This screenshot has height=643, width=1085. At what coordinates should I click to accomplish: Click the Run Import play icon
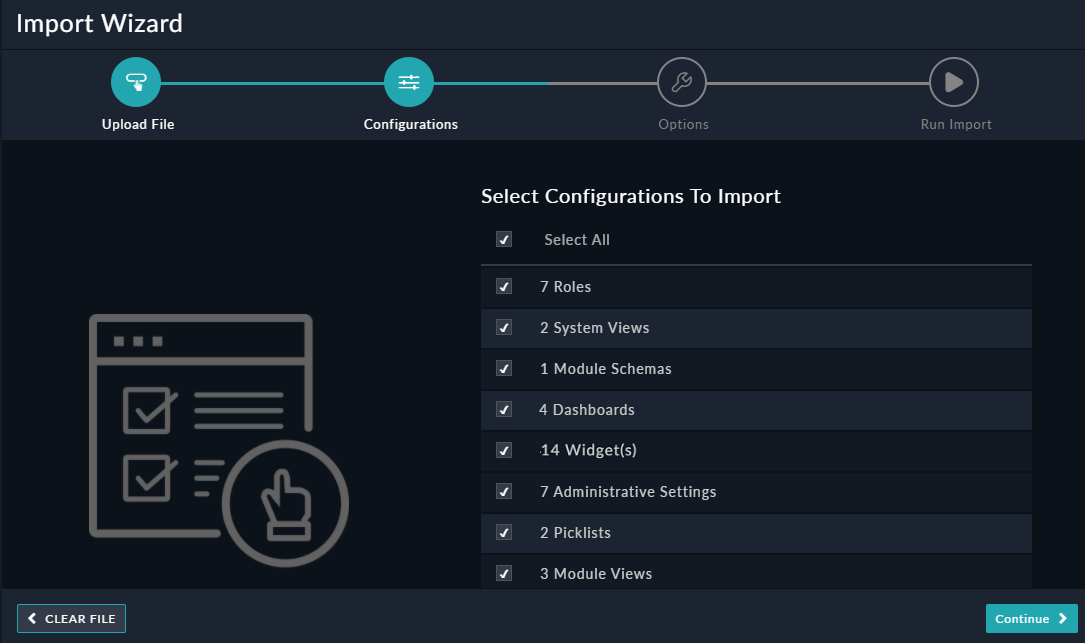coord(954,82)
